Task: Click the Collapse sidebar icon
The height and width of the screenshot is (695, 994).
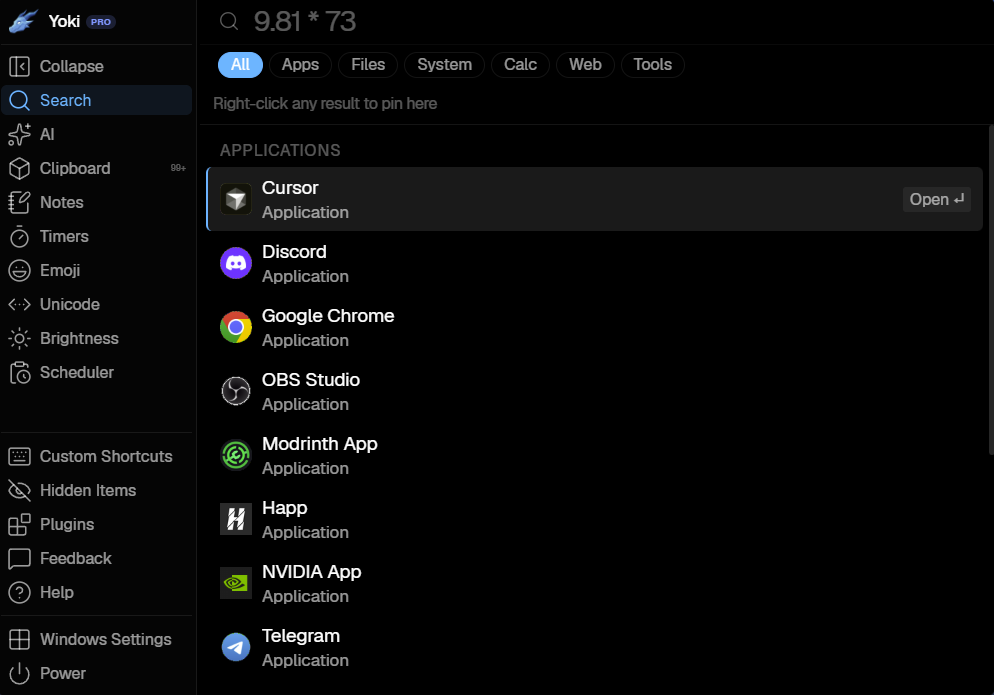Action: pyautogui.click(x=20, y=66)
